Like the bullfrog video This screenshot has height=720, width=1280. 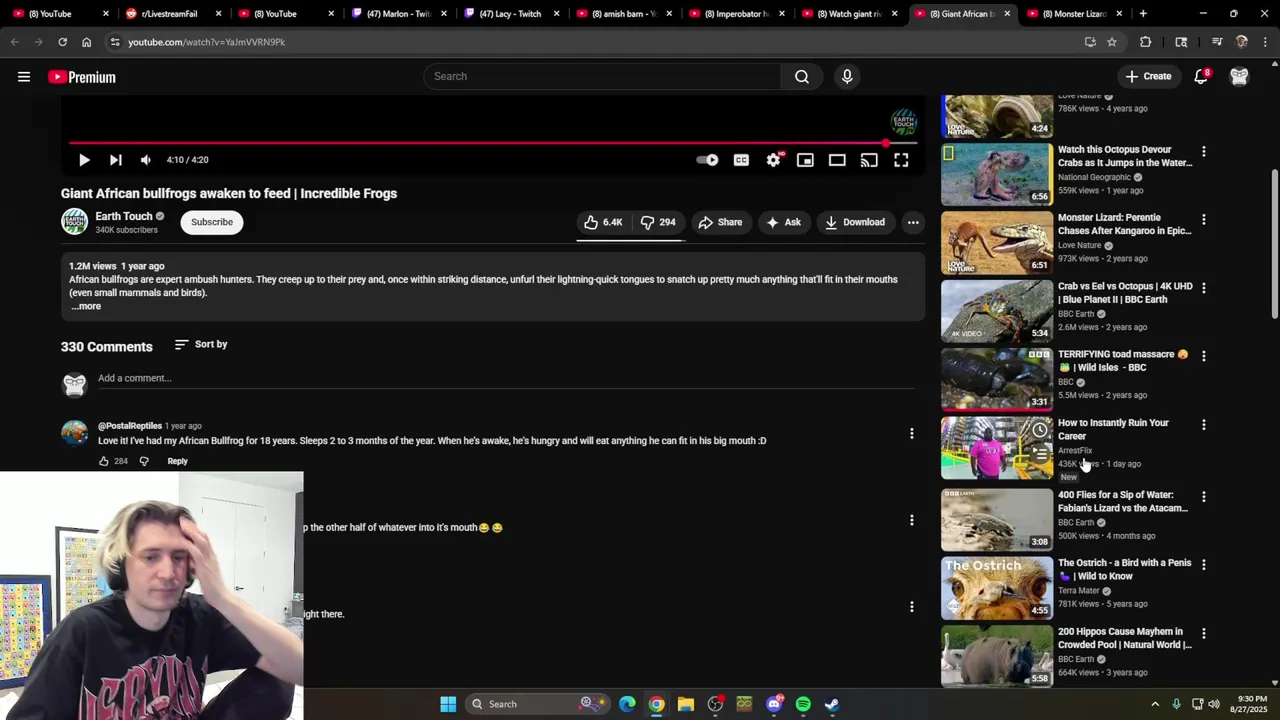point(603,222)
